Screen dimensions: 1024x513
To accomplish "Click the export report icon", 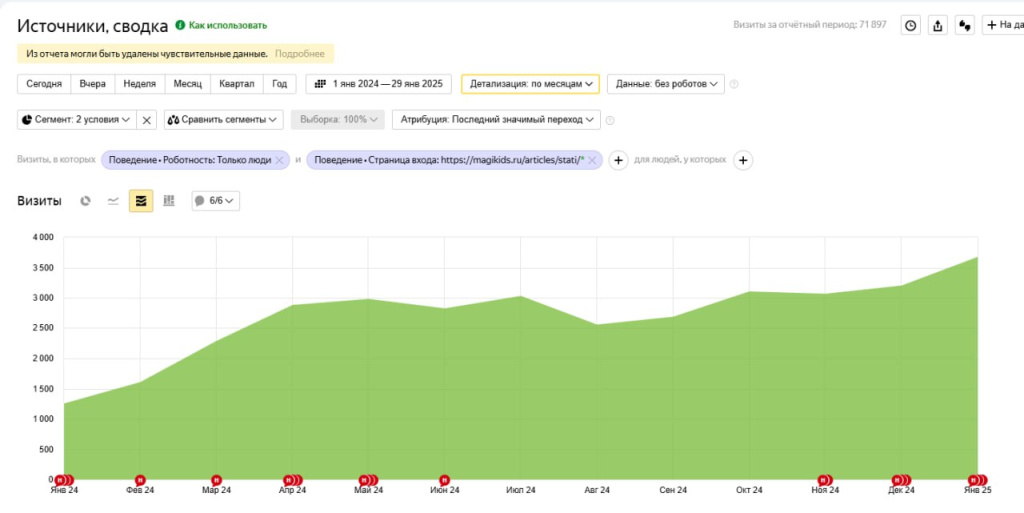I will 937,26.
